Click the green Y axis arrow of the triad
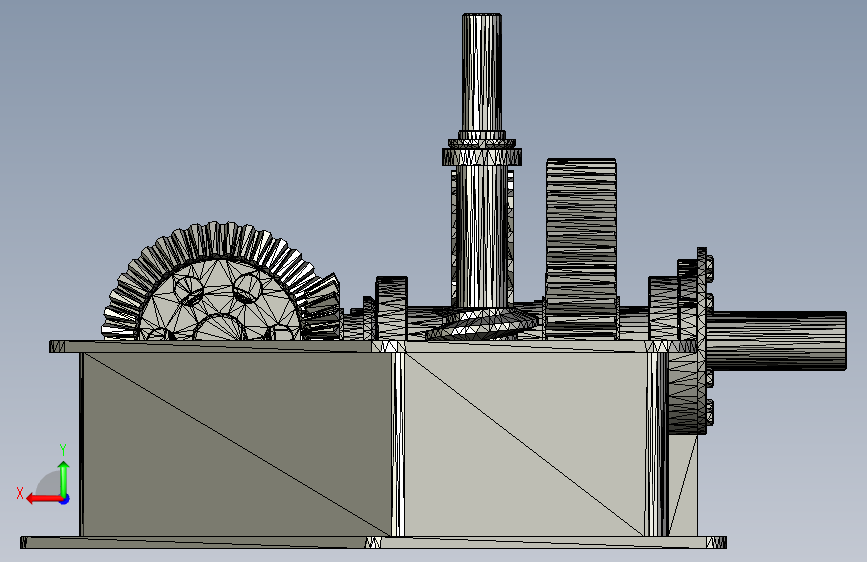 64,478
